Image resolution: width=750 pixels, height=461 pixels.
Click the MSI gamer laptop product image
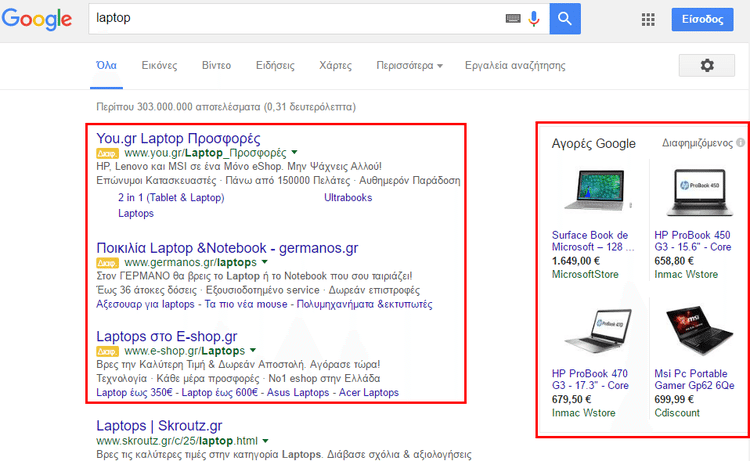tap(699, 330)
